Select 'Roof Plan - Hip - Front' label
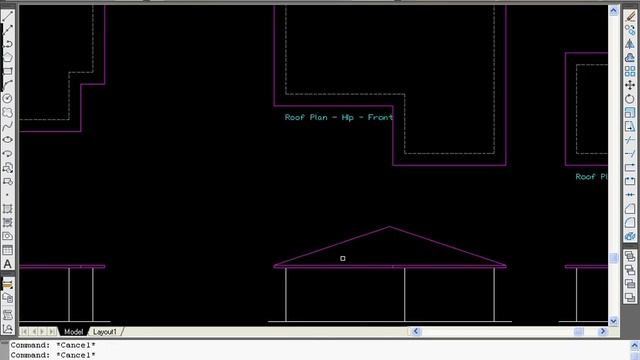 [338, 118]
